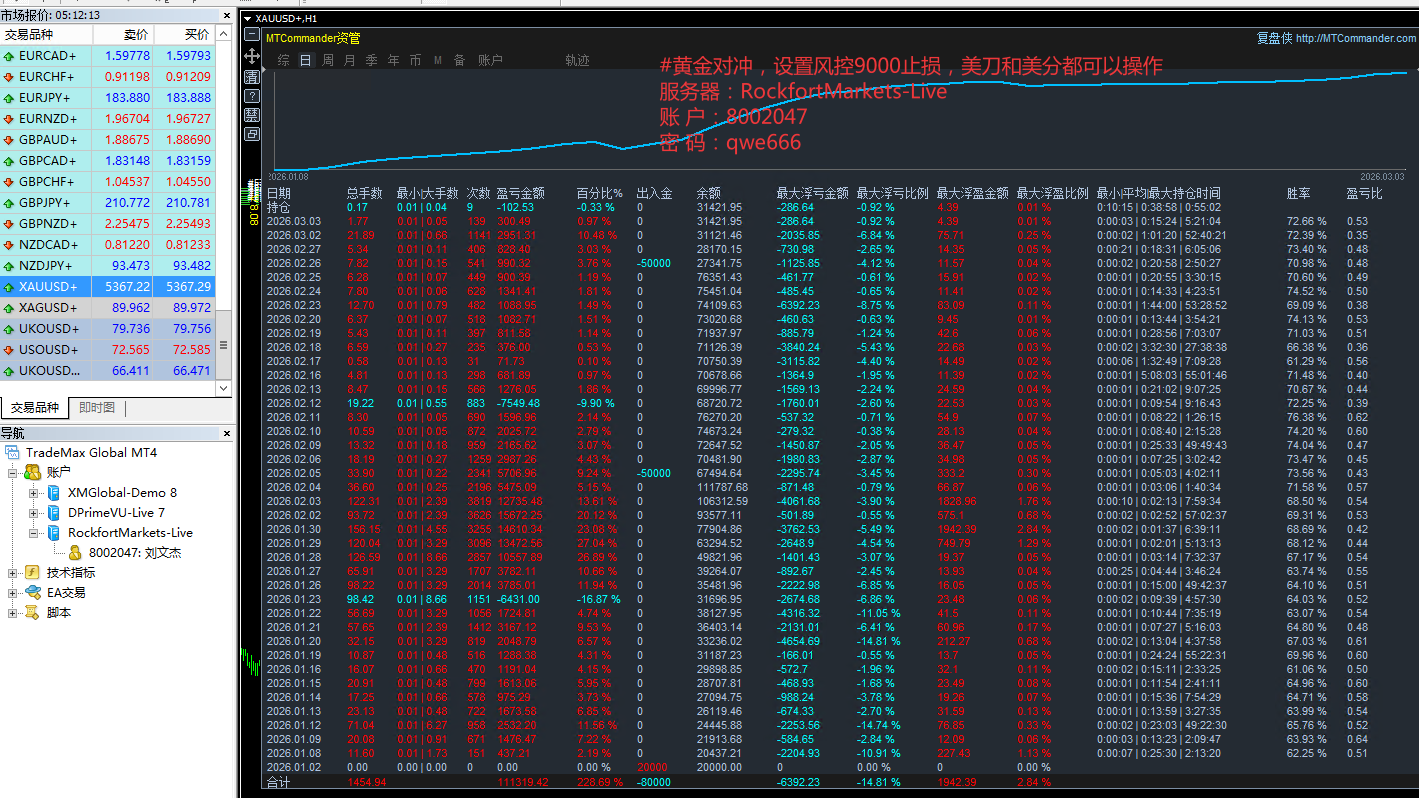Viewport: 1419px width, 798px height.
Task: Expand the EA交易 node
Action: click(x=13, y=593)
